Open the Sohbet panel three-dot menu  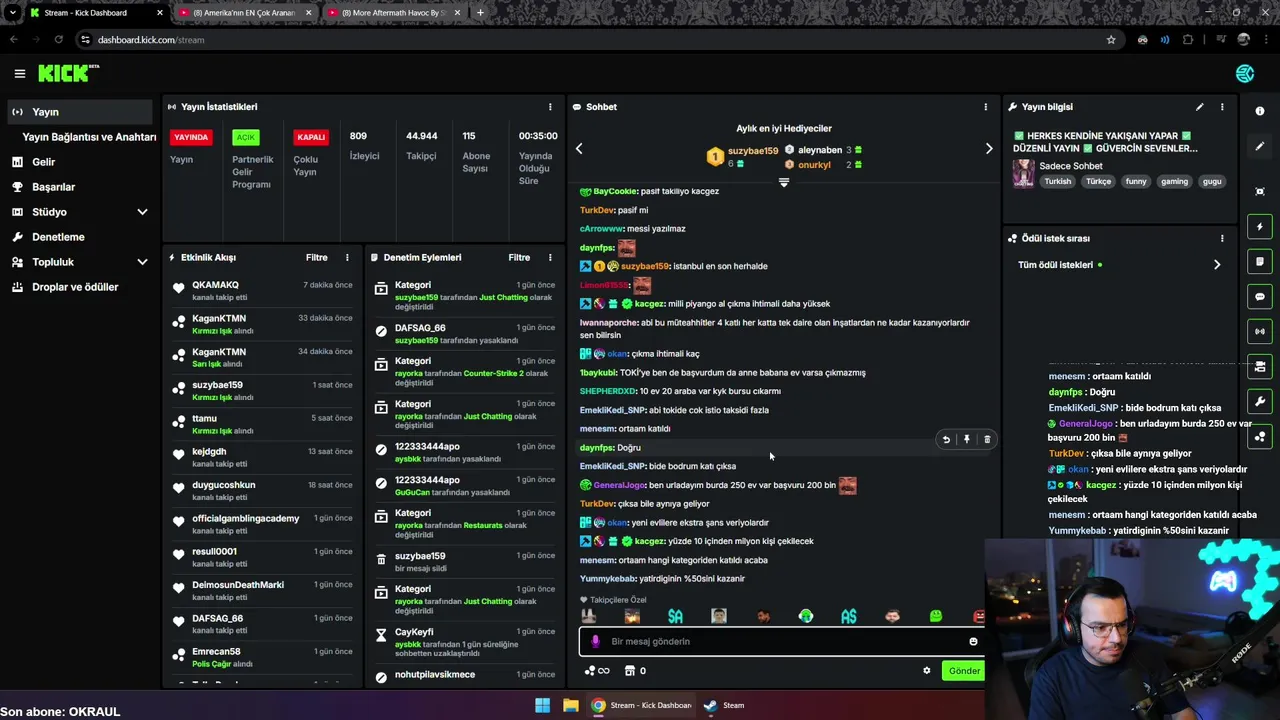point(985,107)
